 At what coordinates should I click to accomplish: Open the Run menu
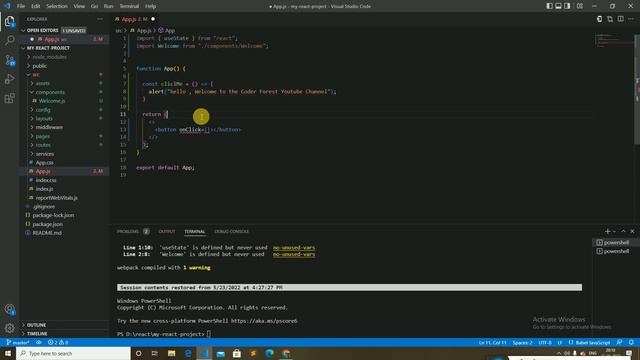[109, 6]
